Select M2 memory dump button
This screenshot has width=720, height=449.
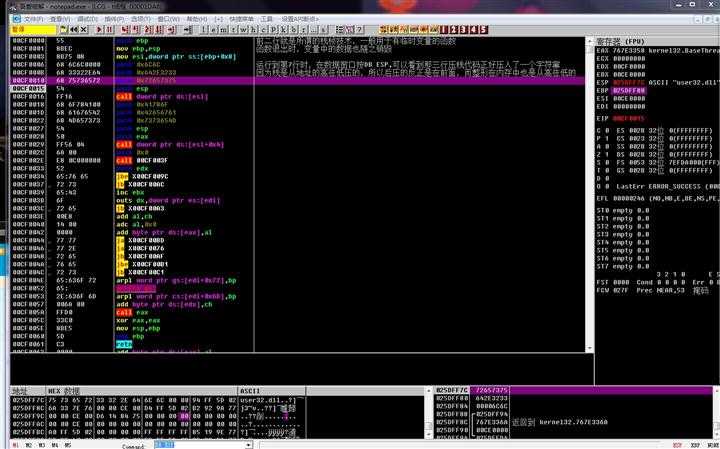point(29,445)
